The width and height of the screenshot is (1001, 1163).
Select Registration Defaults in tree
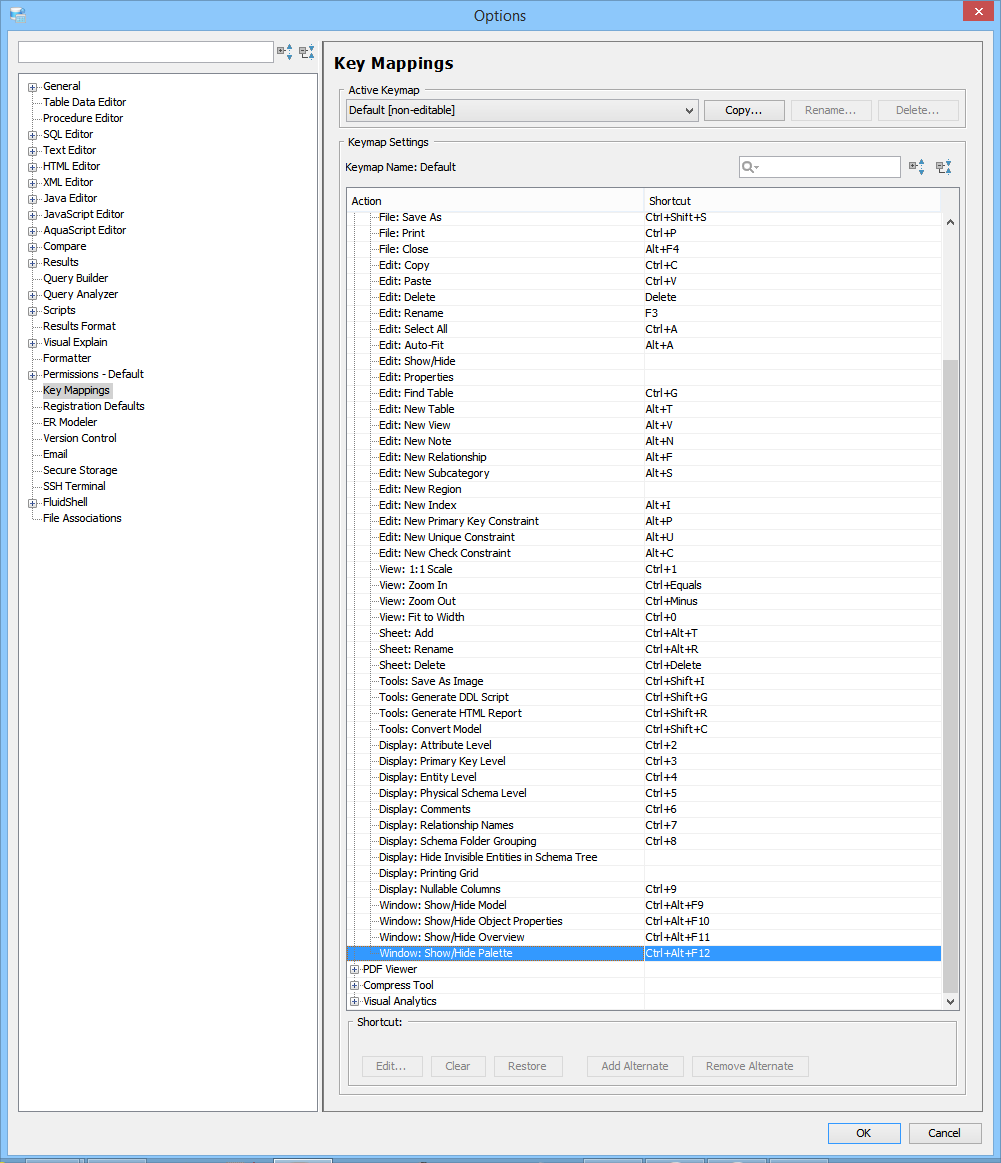pos(93,406)
